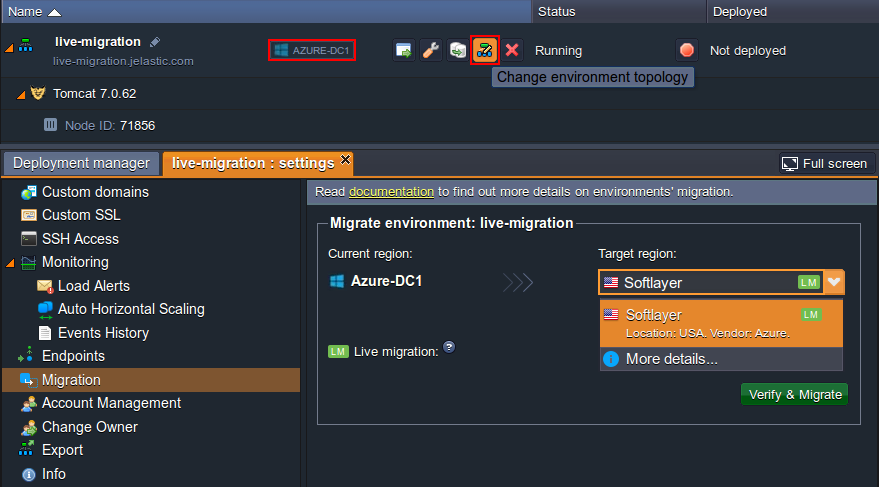This screenshot has height=487, width=879.
Task: Click the Status column header
Action: coord(619,12)
